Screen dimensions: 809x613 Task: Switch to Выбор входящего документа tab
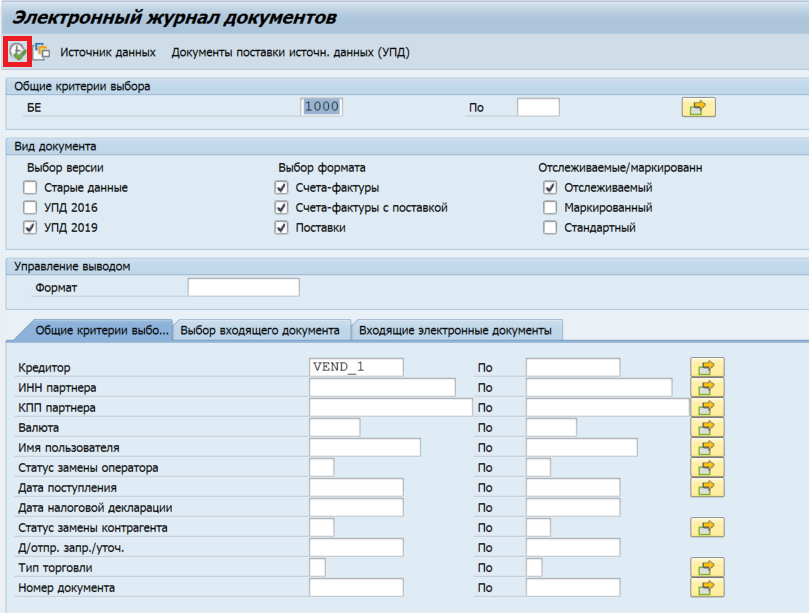coord(261,330)
